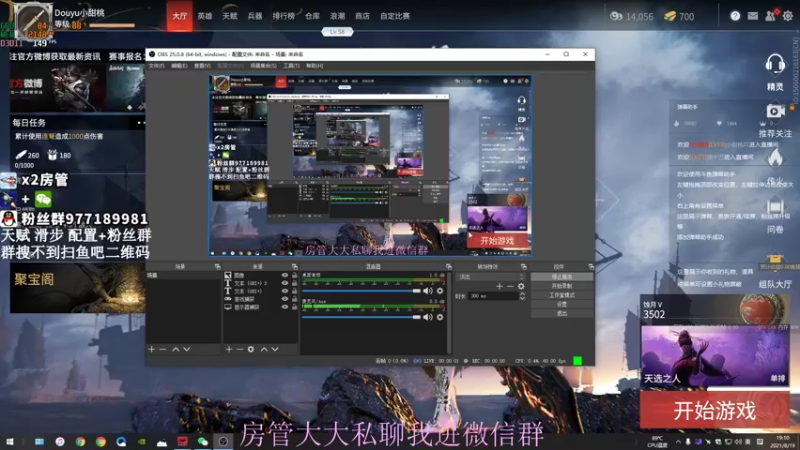Remove selected source with minus icon in Sources panel
800x450 pixels.
pos(240,349)
